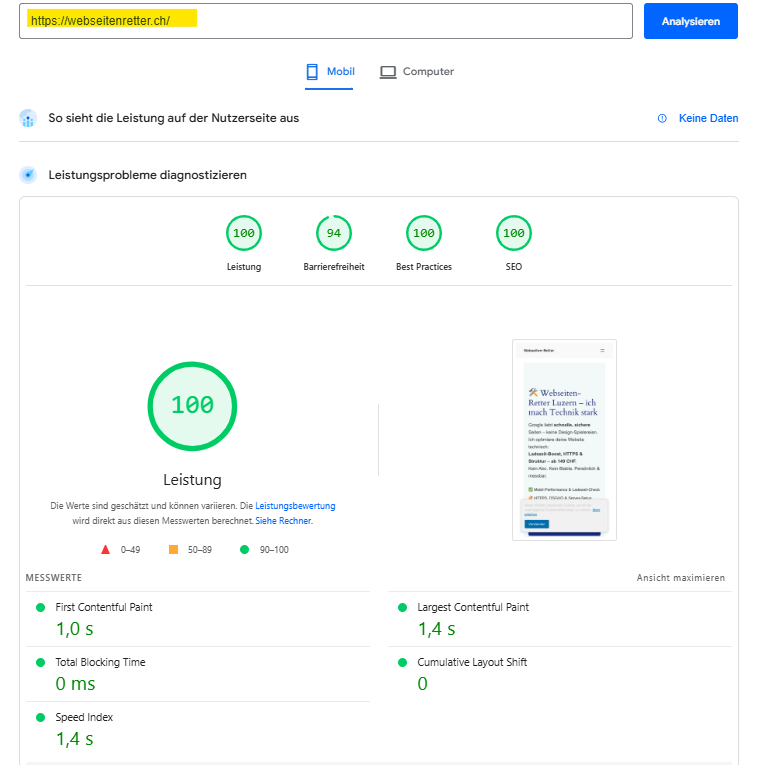775x765 pixels.
Task: Click the Total Blocking Time label
Action: pyautogui.click(x=100, y=662)
